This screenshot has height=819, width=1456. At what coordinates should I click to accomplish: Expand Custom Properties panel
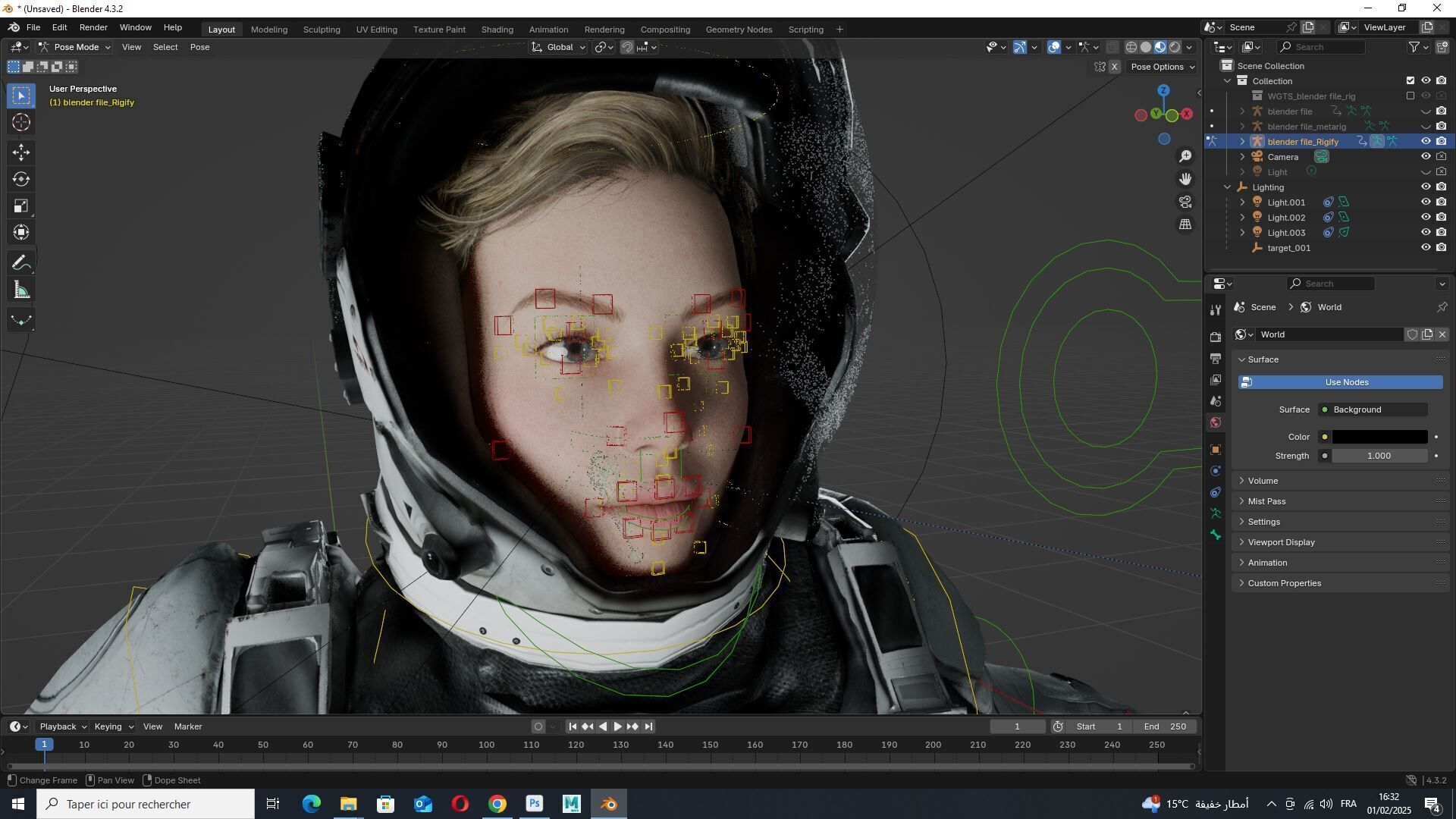pyautogui.click(x=1284, y=583)
